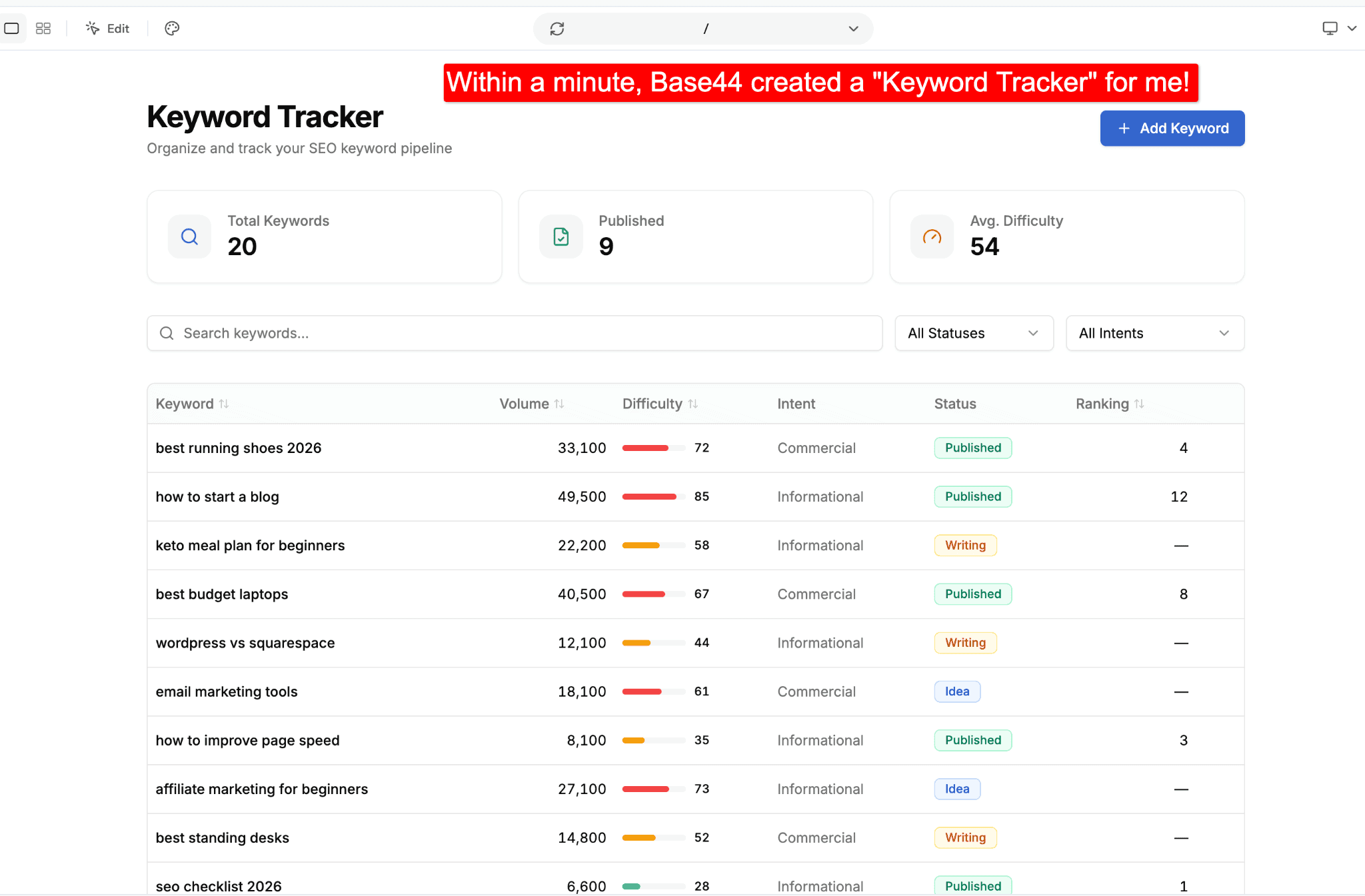
Task: Click the Published document check icon
Action: [x=561, y=236]
